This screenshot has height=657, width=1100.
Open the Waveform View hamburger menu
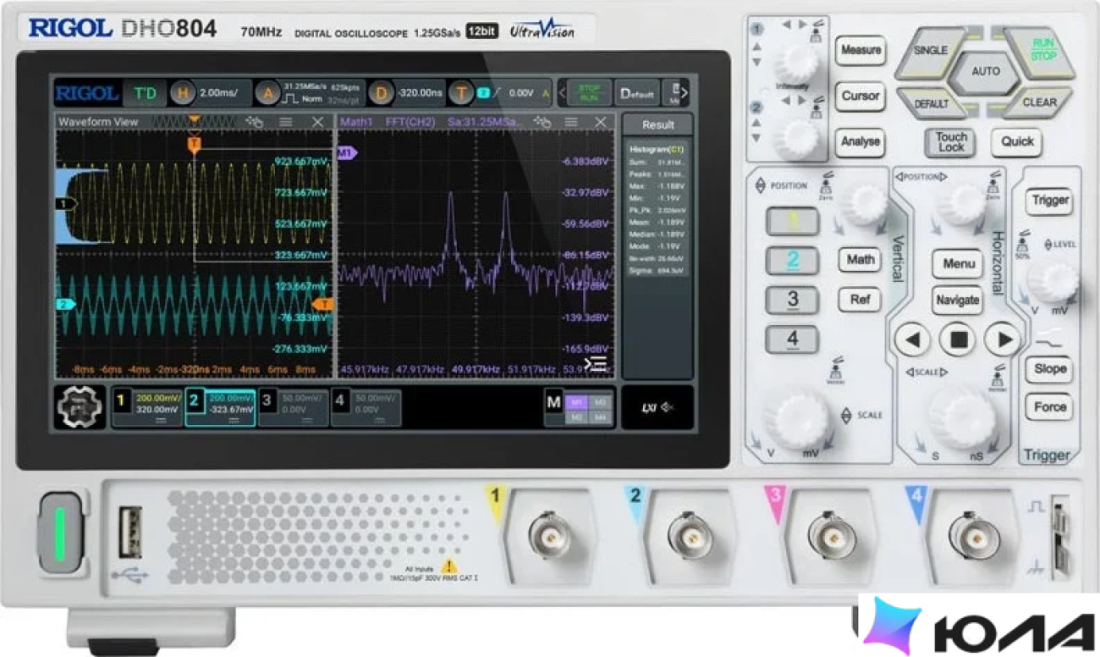coord(286,122)
